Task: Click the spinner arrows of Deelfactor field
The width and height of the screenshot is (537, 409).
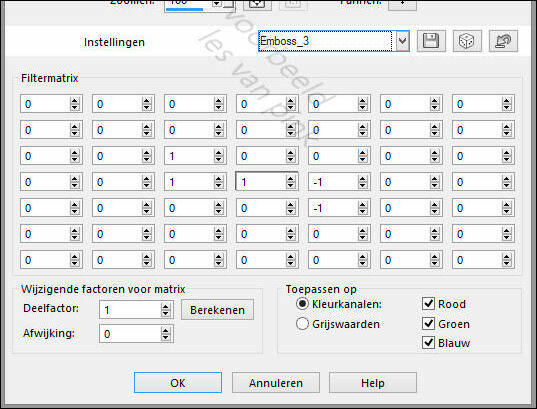Action: [x=165, y=310]
